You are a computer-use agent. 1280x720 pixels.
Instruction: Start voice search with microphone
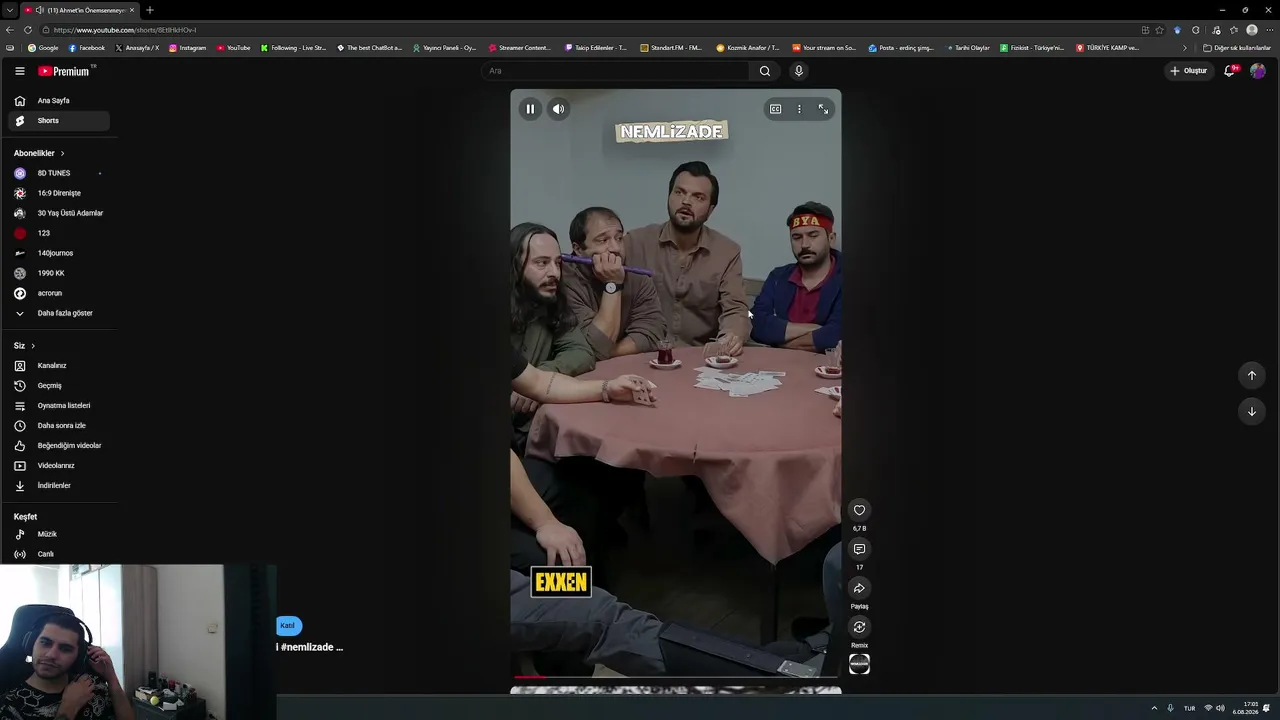click(x=798, y=71)
